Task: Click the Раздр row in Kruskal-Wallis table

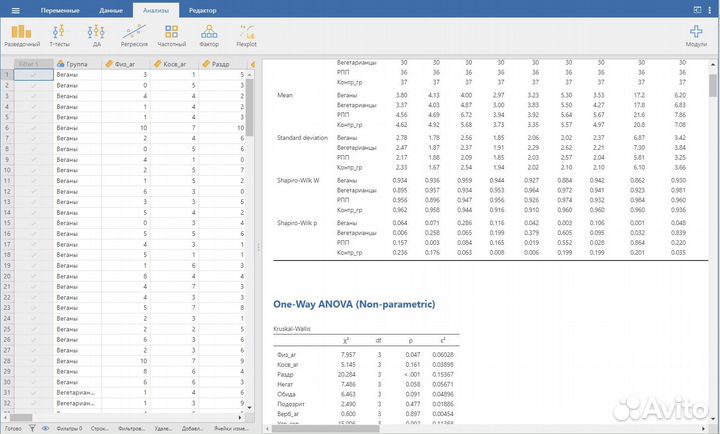Action: (366, 374)
